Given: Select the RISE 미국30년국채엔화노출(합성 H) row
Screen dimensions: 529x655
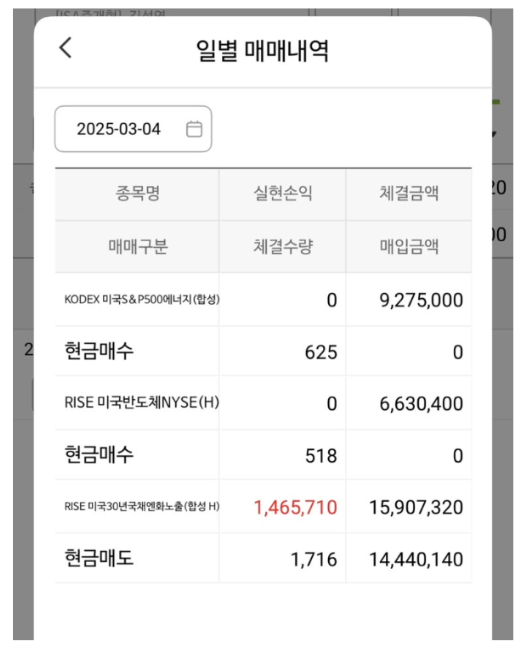Looking at the screenshot, I should point(263,507).
